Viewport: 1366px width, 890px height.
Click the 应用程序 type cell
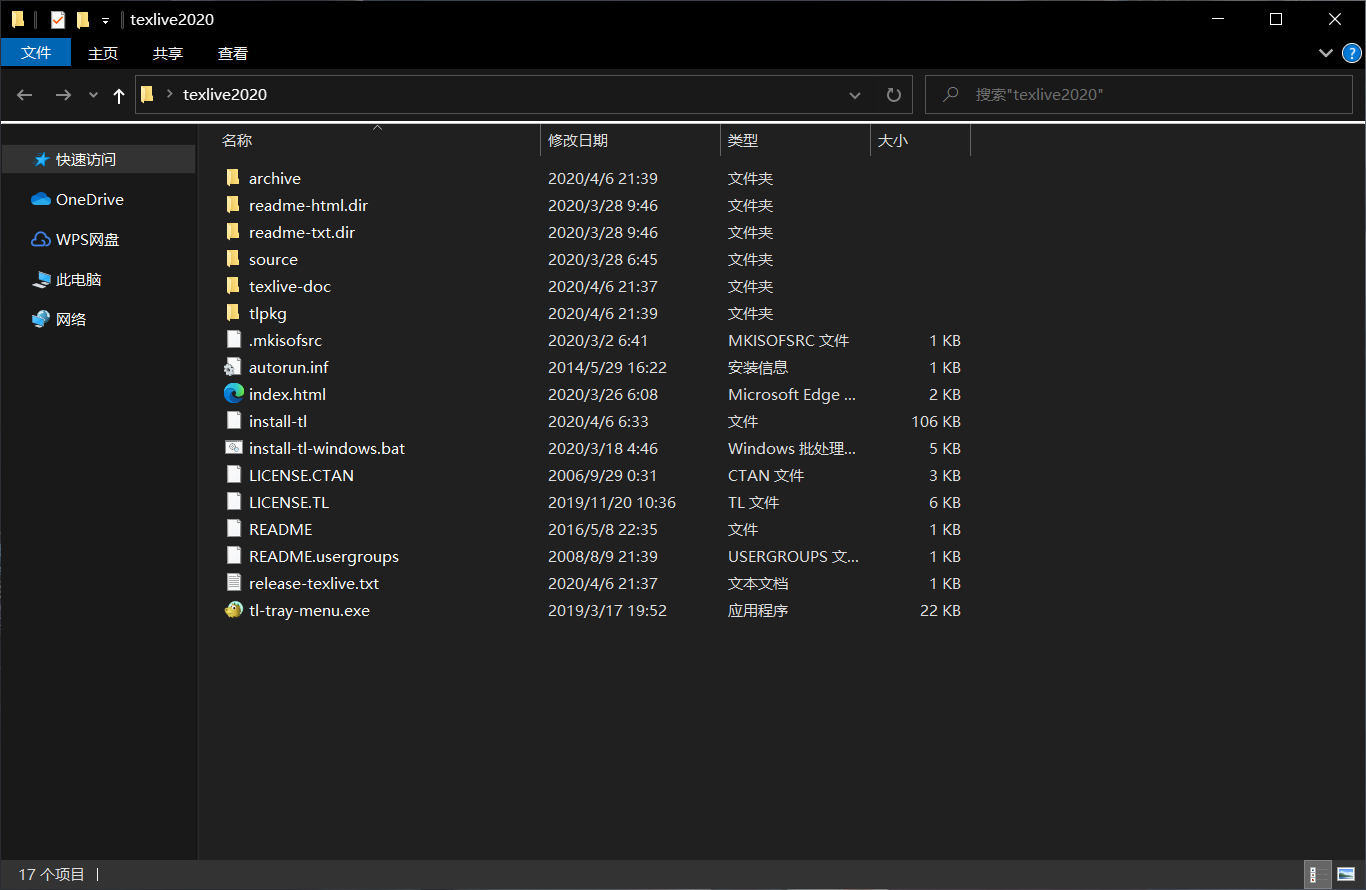(x=758, y=610)
